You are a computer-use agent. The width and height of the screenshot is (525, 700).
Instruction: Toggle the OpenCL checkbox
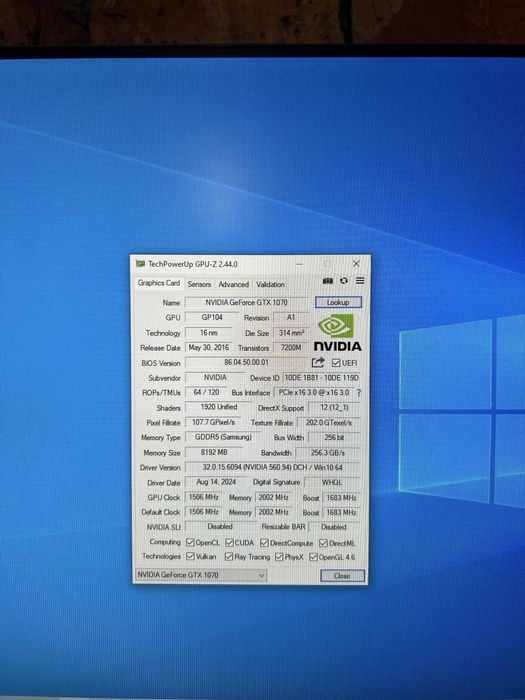click(190, 542)
